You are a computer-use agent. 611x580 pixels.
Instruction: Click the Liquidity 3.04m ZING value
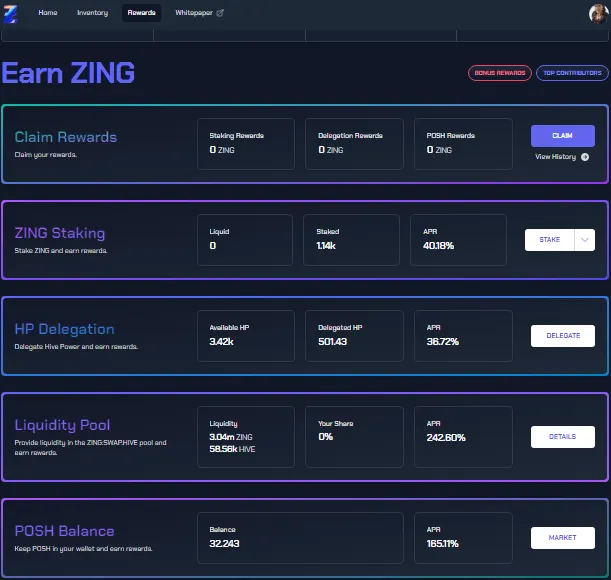231,437
